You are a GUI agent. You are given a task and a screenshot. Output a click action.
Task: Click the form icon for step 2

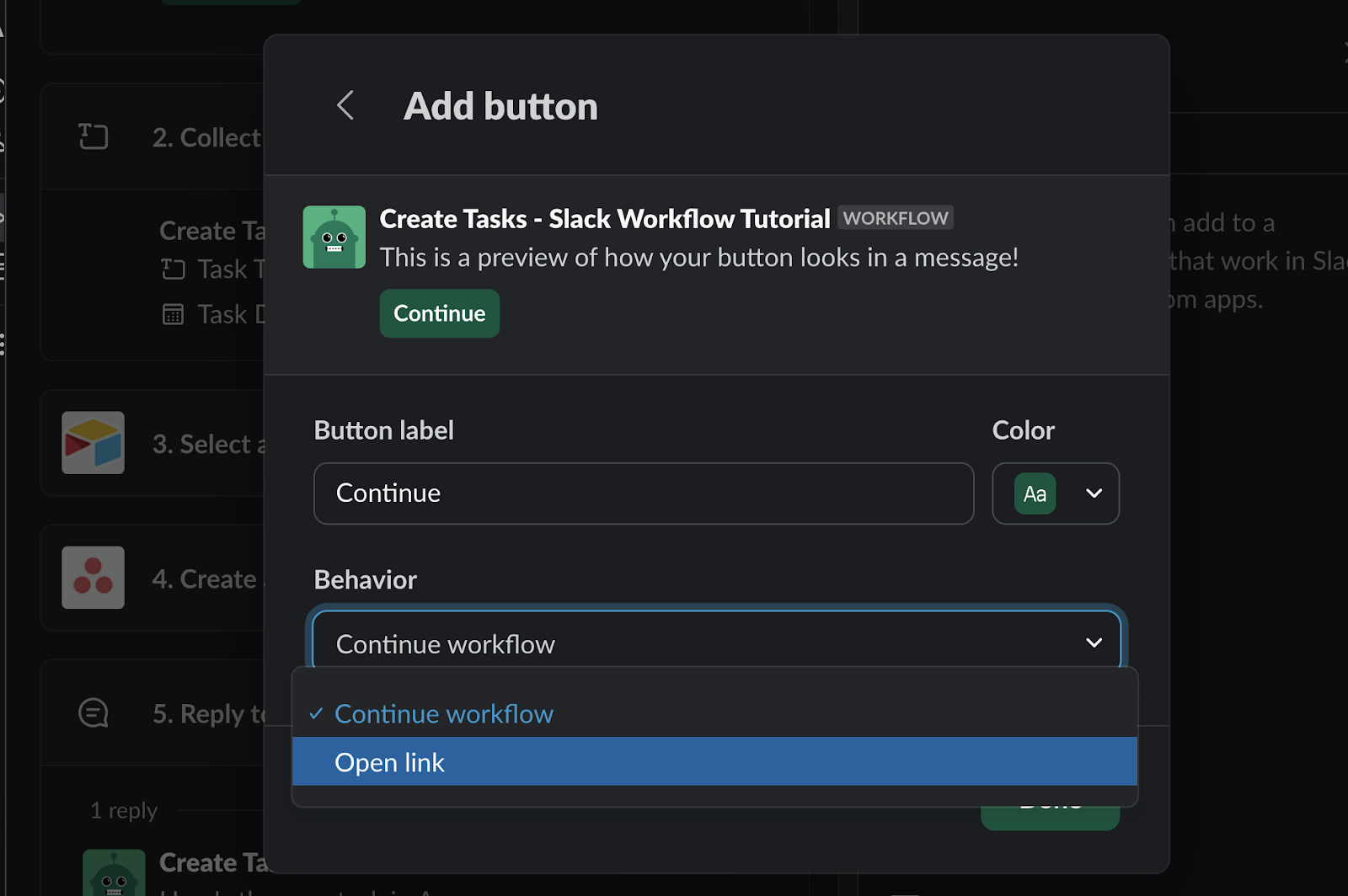click(94, 136)
